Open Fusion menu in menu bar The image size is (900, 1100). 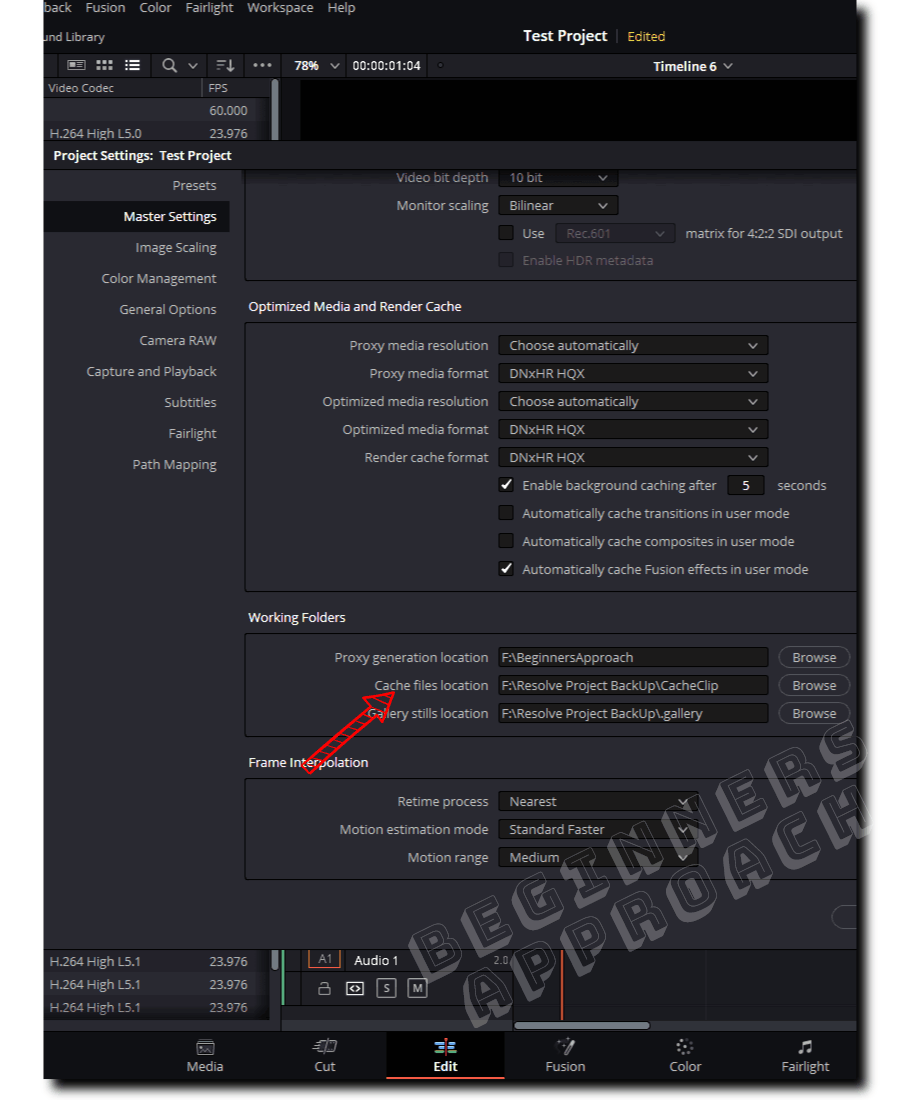pos(105,8)
